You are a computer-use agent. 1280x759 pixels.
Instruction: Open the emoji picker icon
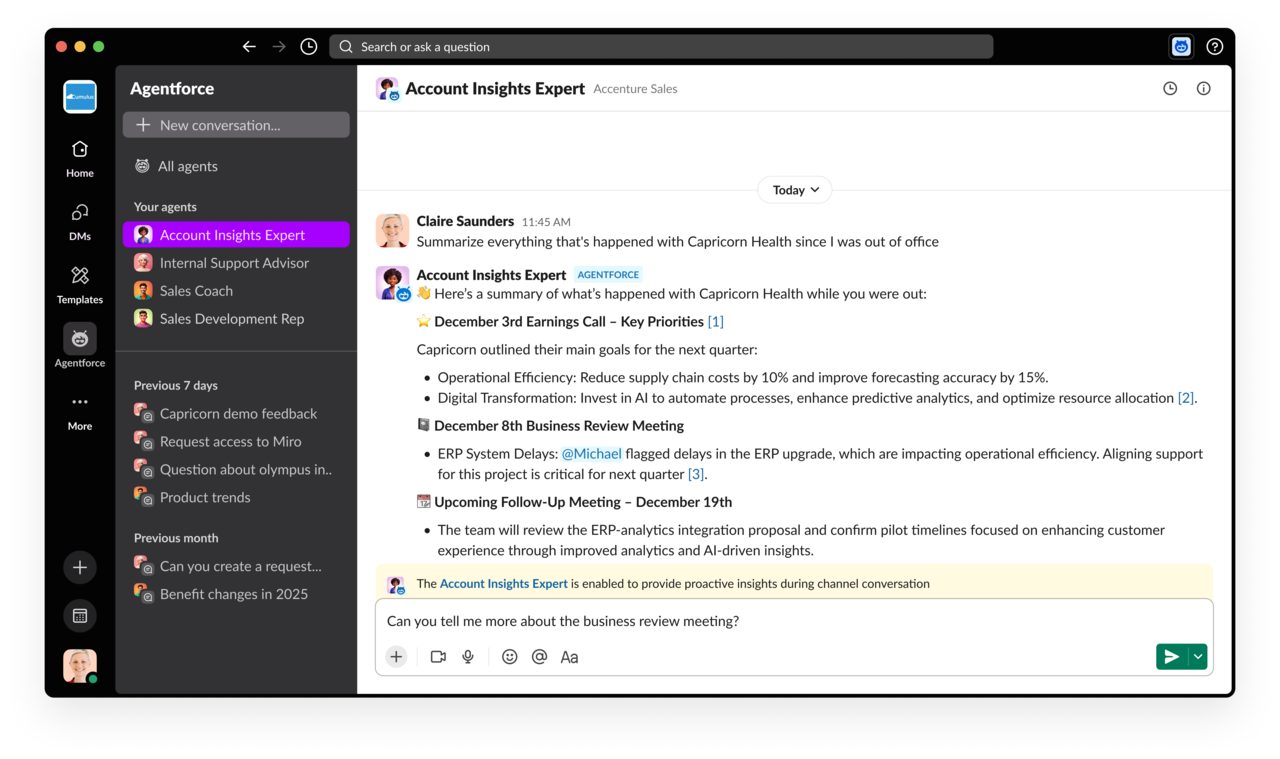pyautogui.click(x=509, y=657)
